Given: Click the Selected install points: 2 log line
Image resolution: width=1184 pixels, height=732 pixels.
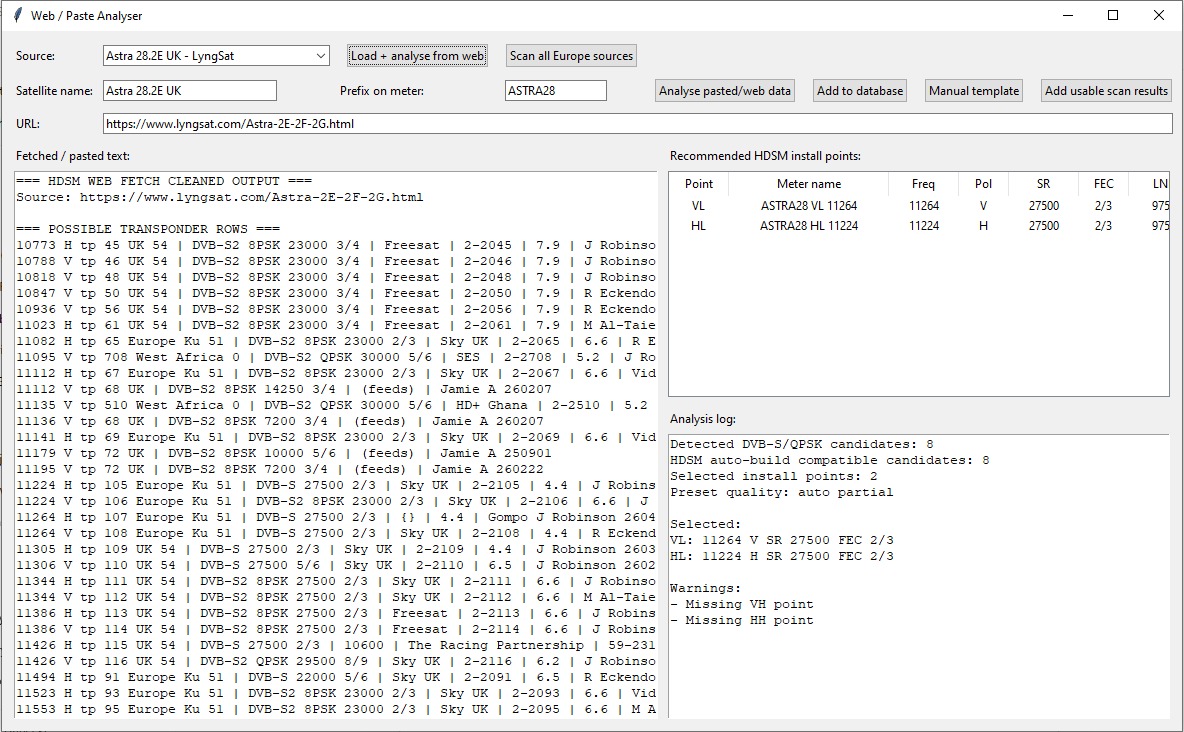Looking at the screenshot, I should click(x=774, y=477).
